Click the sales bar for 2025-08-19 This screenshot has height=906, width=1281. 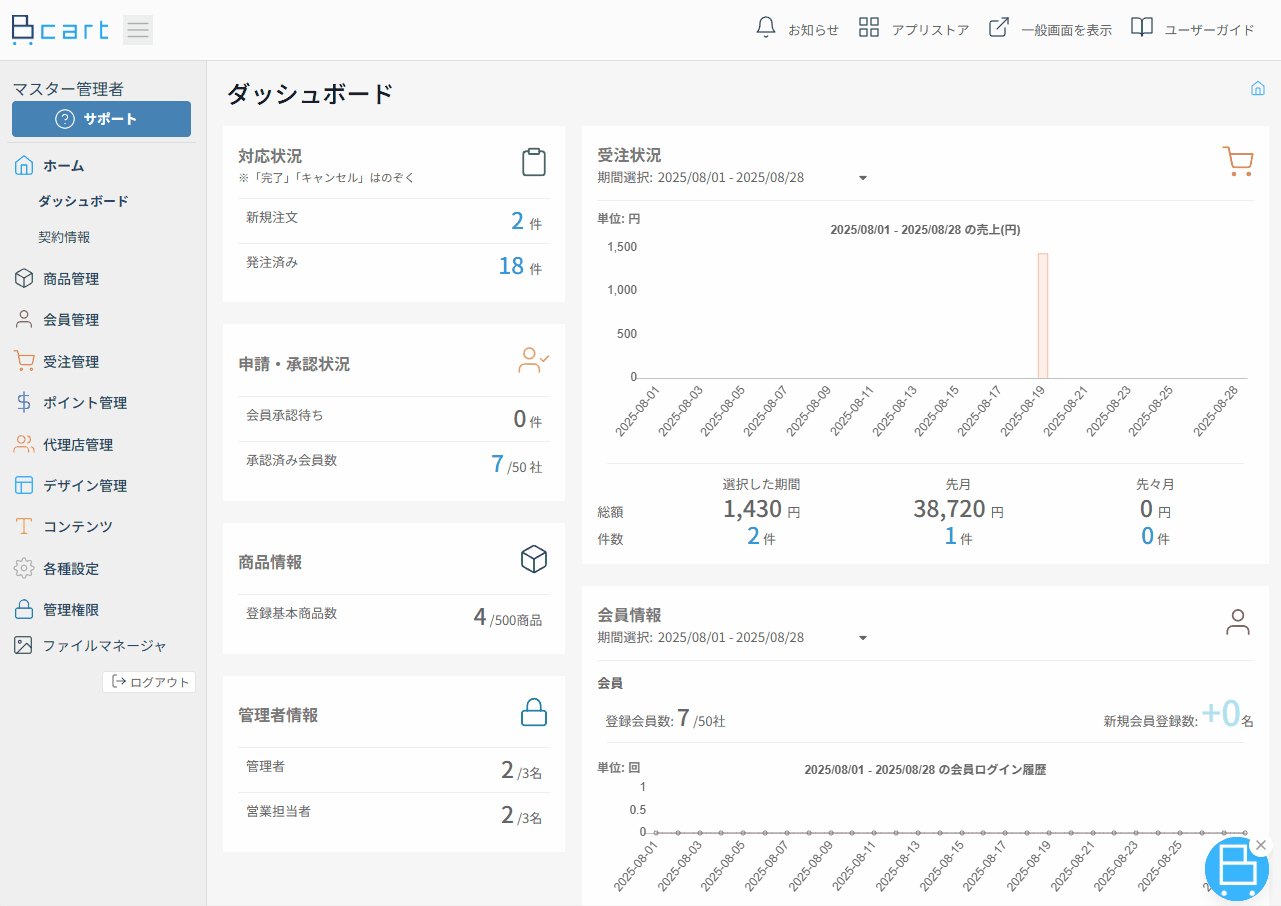[x=1043, y=316]
